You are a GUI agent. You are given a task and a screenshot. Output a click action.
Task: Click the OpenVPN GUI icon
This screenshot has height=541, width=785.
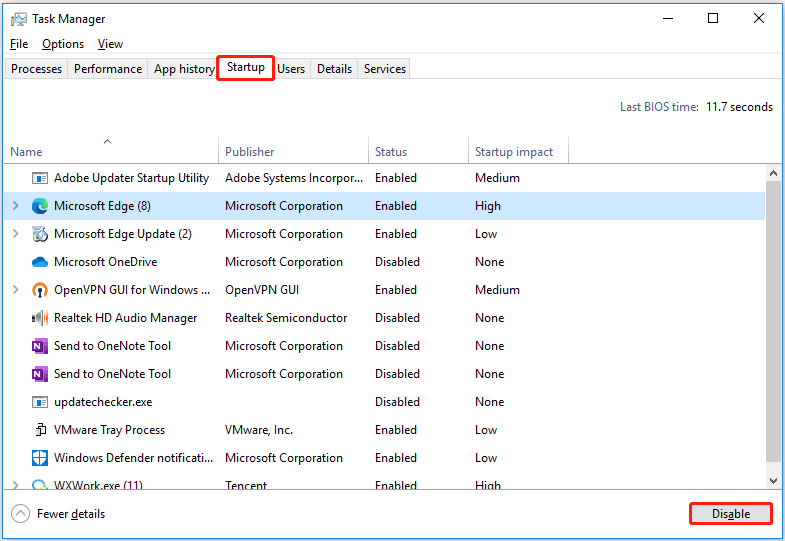click(x=40, y=290)
